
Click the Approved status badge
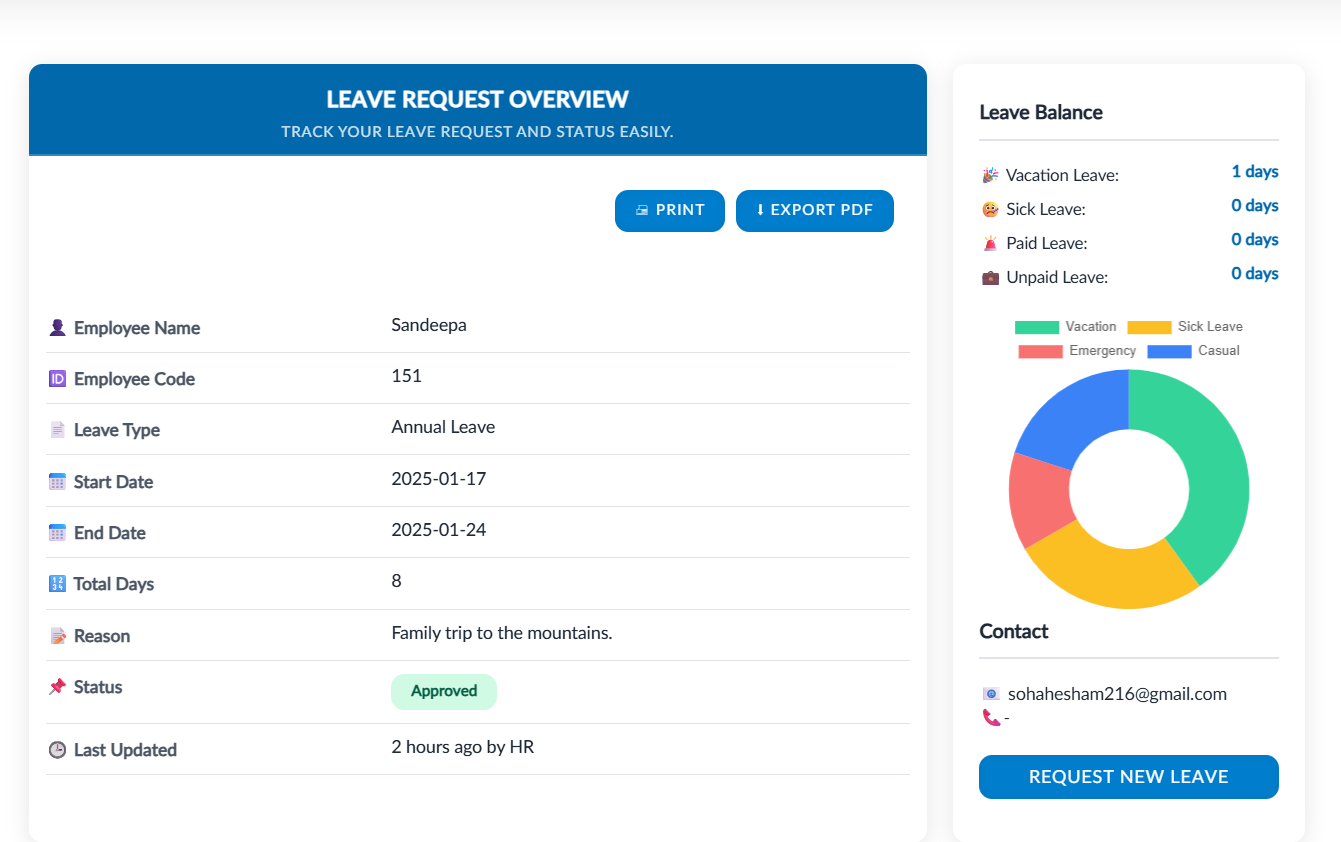[x=443, y=691]
